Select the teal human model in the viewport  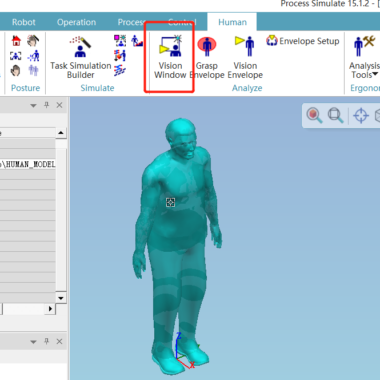[x=177, y=247]
